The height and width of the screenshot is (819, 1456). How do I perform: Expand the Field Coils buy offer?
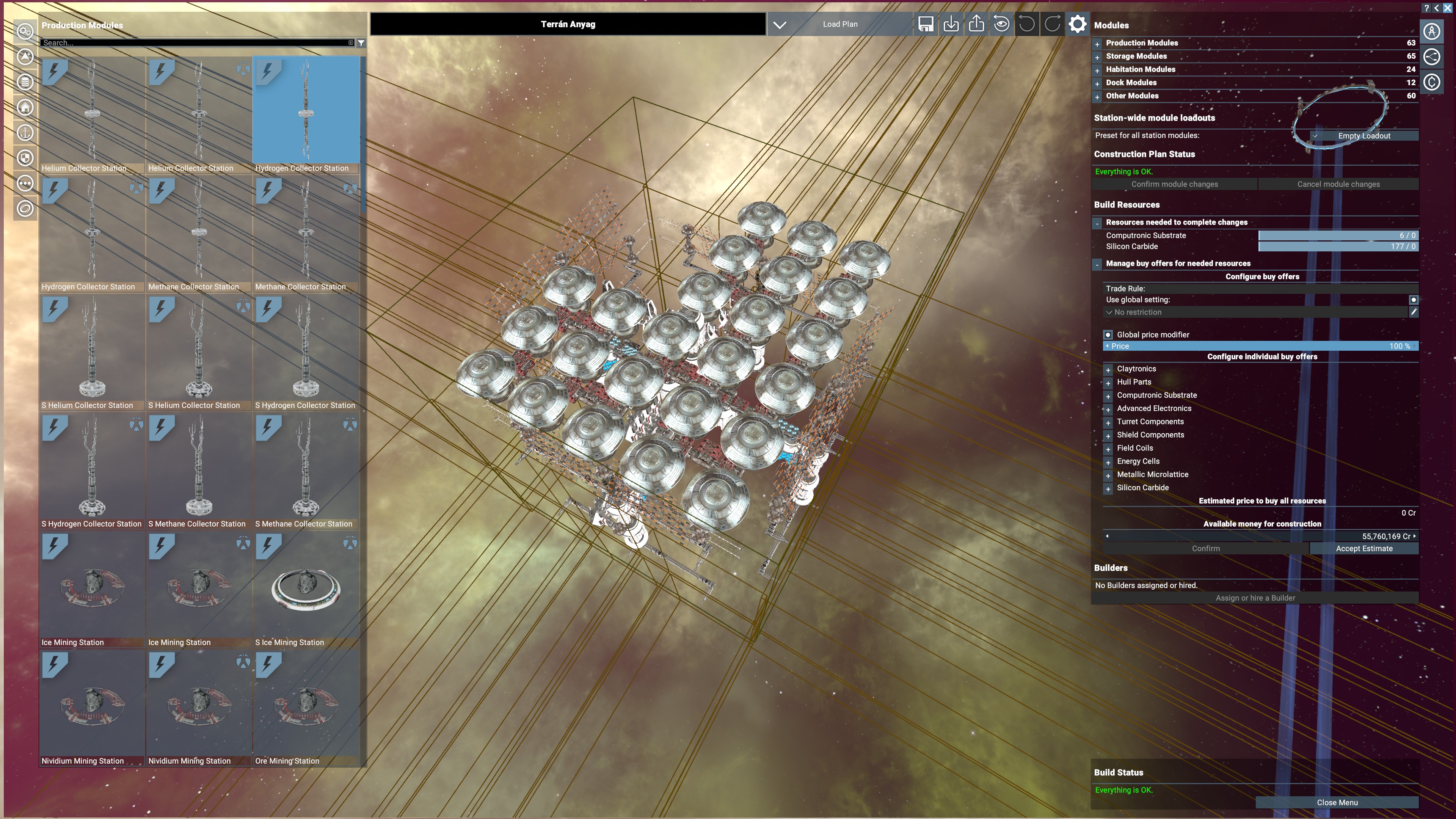click(1108, 449)
